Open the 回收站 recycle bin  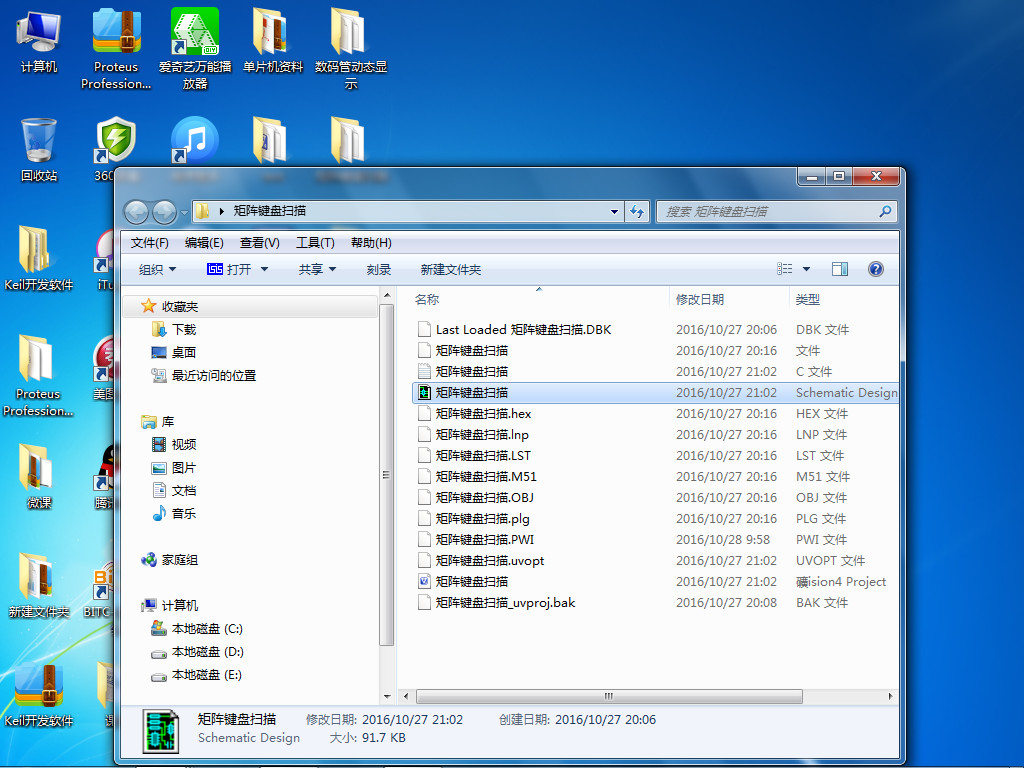coord(39,150)
